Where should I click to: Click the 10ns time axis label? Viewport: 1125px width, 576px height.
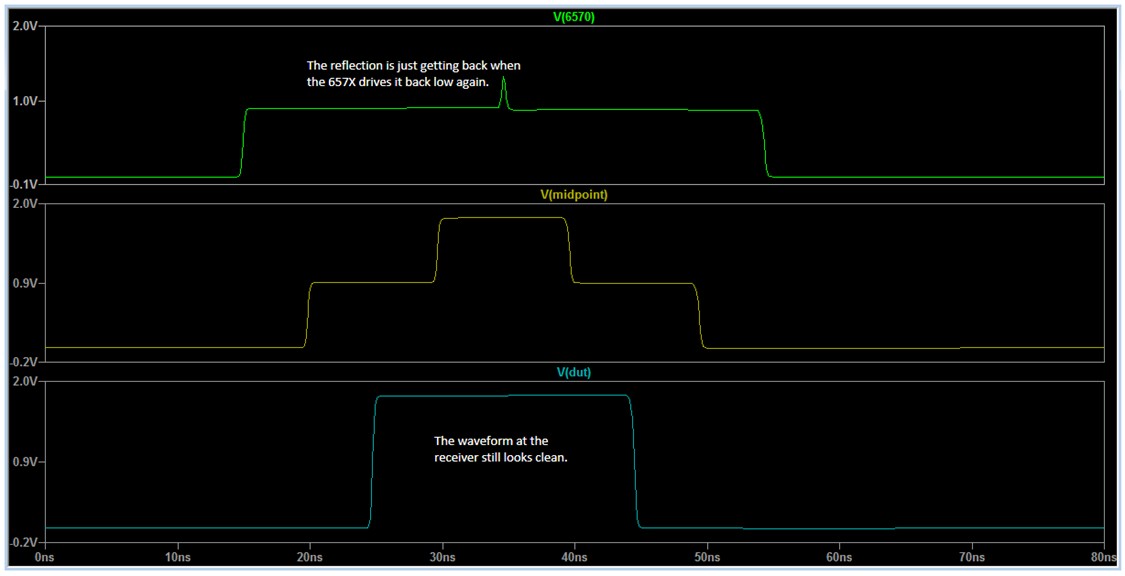[177, 555]
